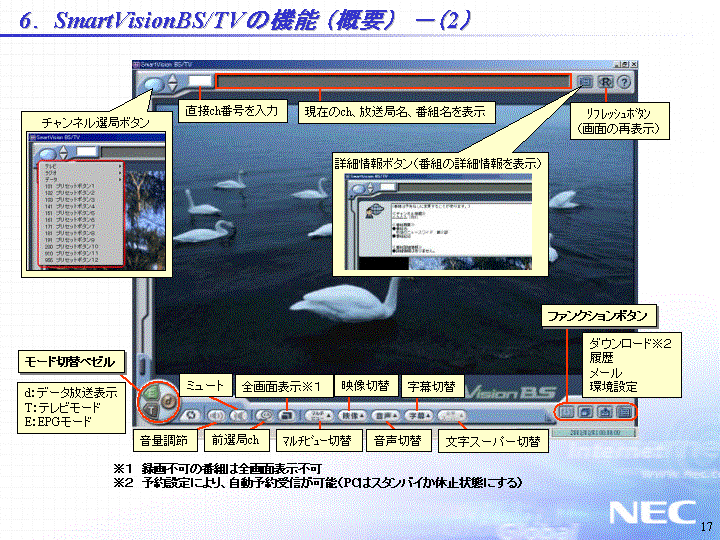Select 181 プリセットボタン8 in channel menu
This screenshot has height=540, width=720.
coord(82,233)
